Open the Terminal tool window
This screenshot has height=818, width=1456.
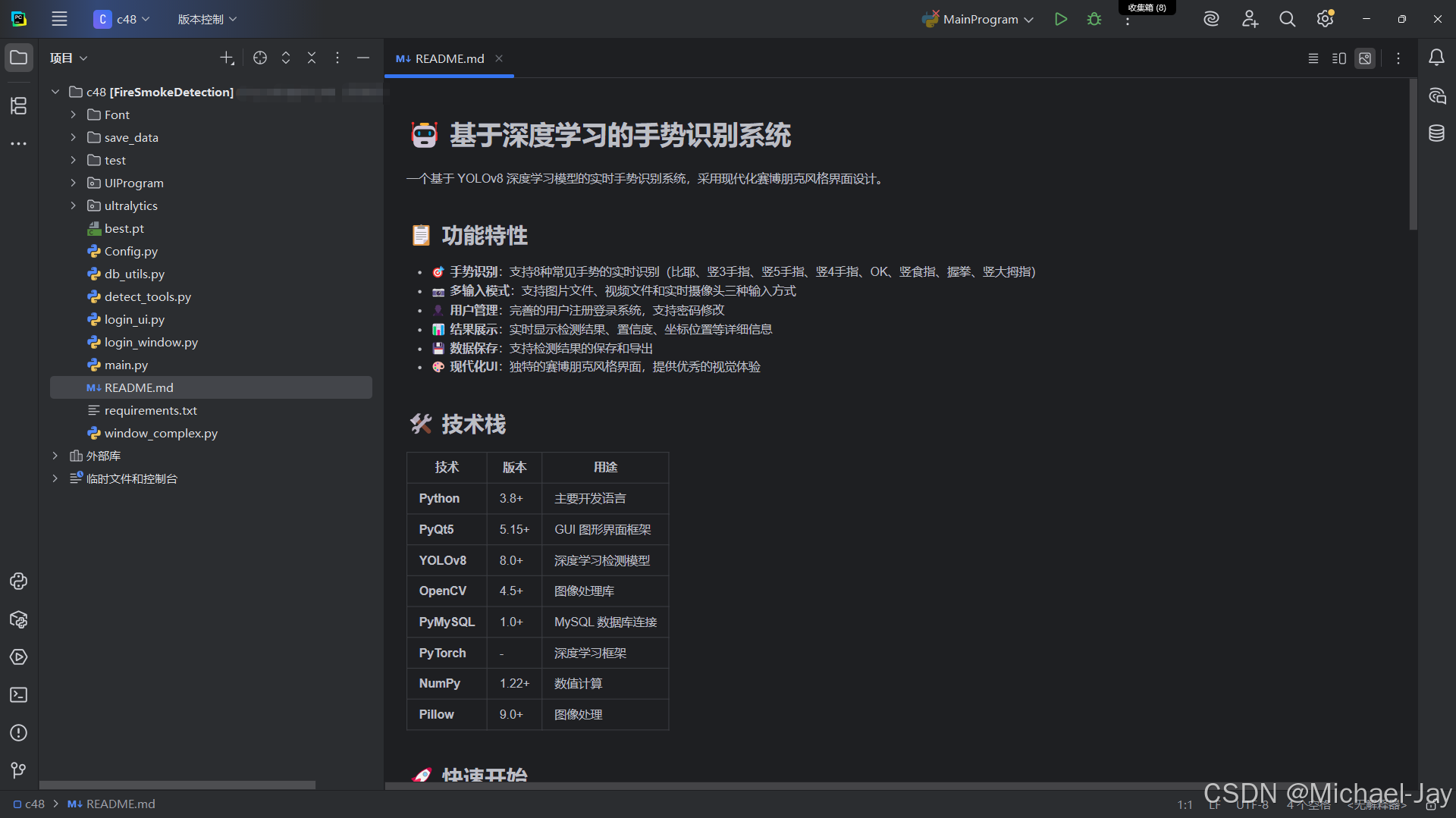point(19,695)
